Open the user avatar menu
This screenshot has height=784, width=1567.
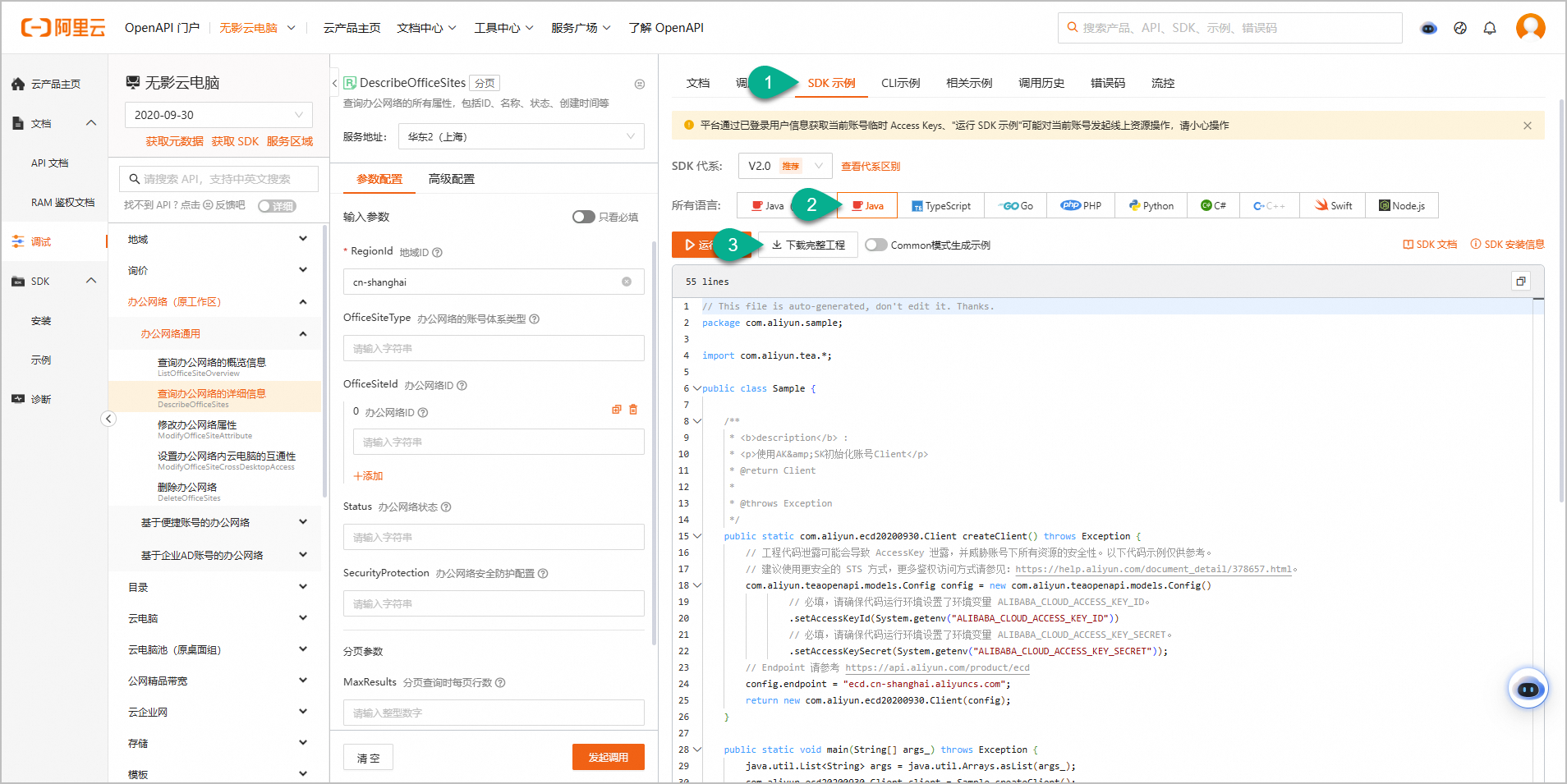pos(1531,27)
